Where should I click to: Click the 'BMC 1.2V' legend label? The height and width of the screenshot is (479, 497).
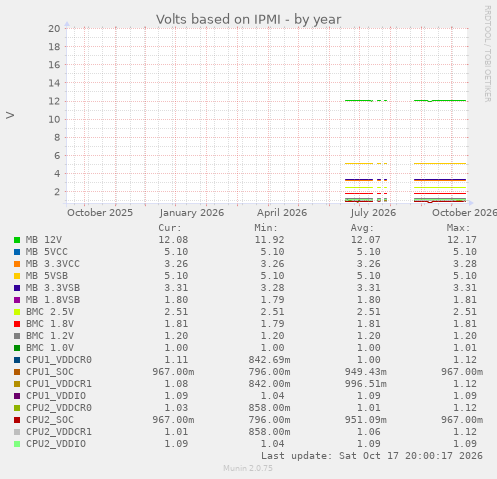[x=50, y=336]
